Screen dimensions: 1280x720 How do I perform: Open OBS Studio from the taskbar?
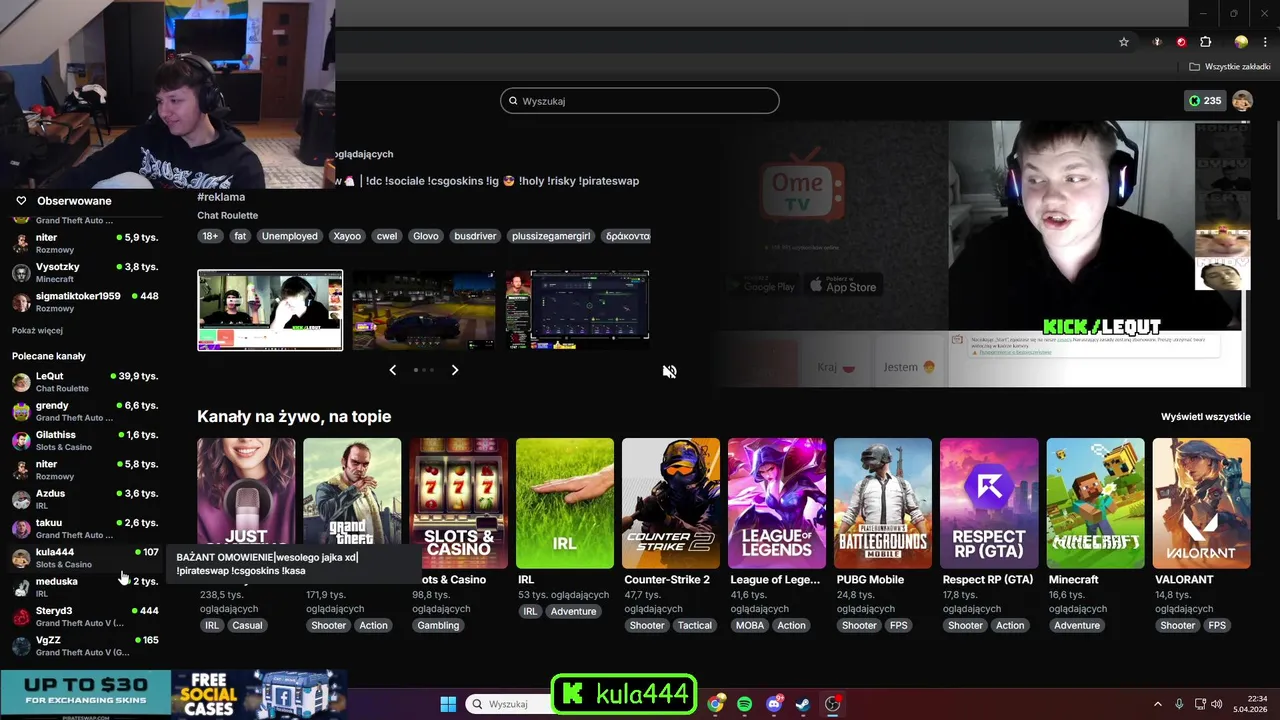pyautogui.click(x=832, y=704)
